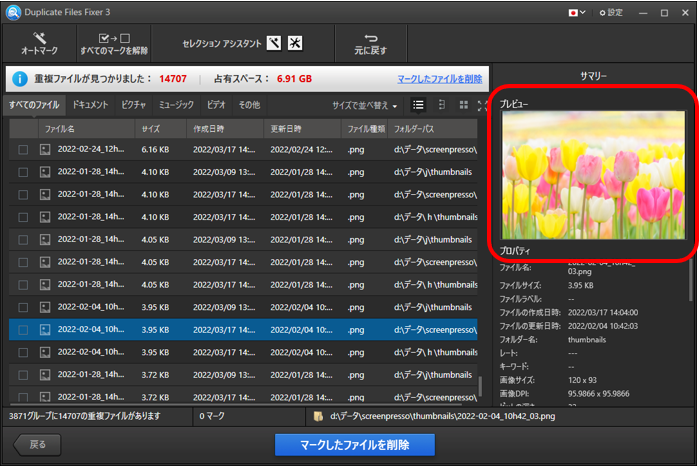The height and width of the screenshot is (467, 699).
Task: Check box for 4.10 KB row dated 2022/03/09
Action: point(23,172)
